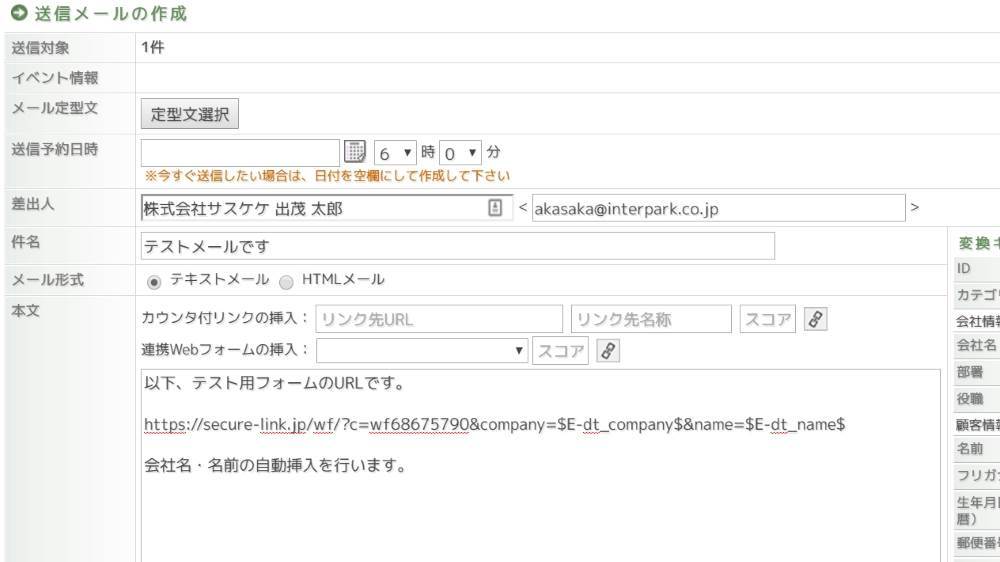Click the 1件 recipient count text
The width and height of the screenshot is (1000, 562).
click(x=152, y=47)
